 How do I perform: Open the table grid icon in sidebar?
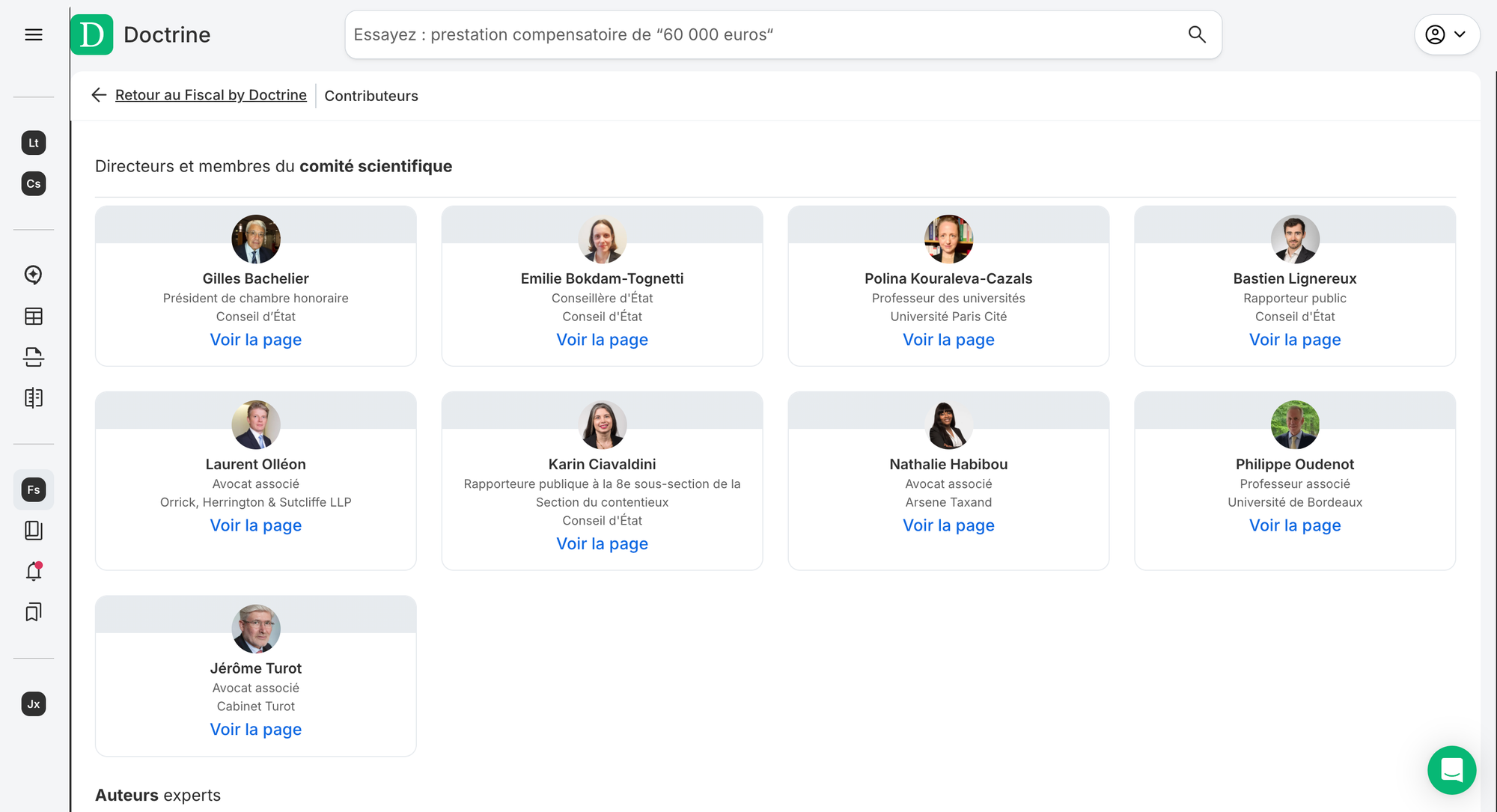(x=33, y=316)
